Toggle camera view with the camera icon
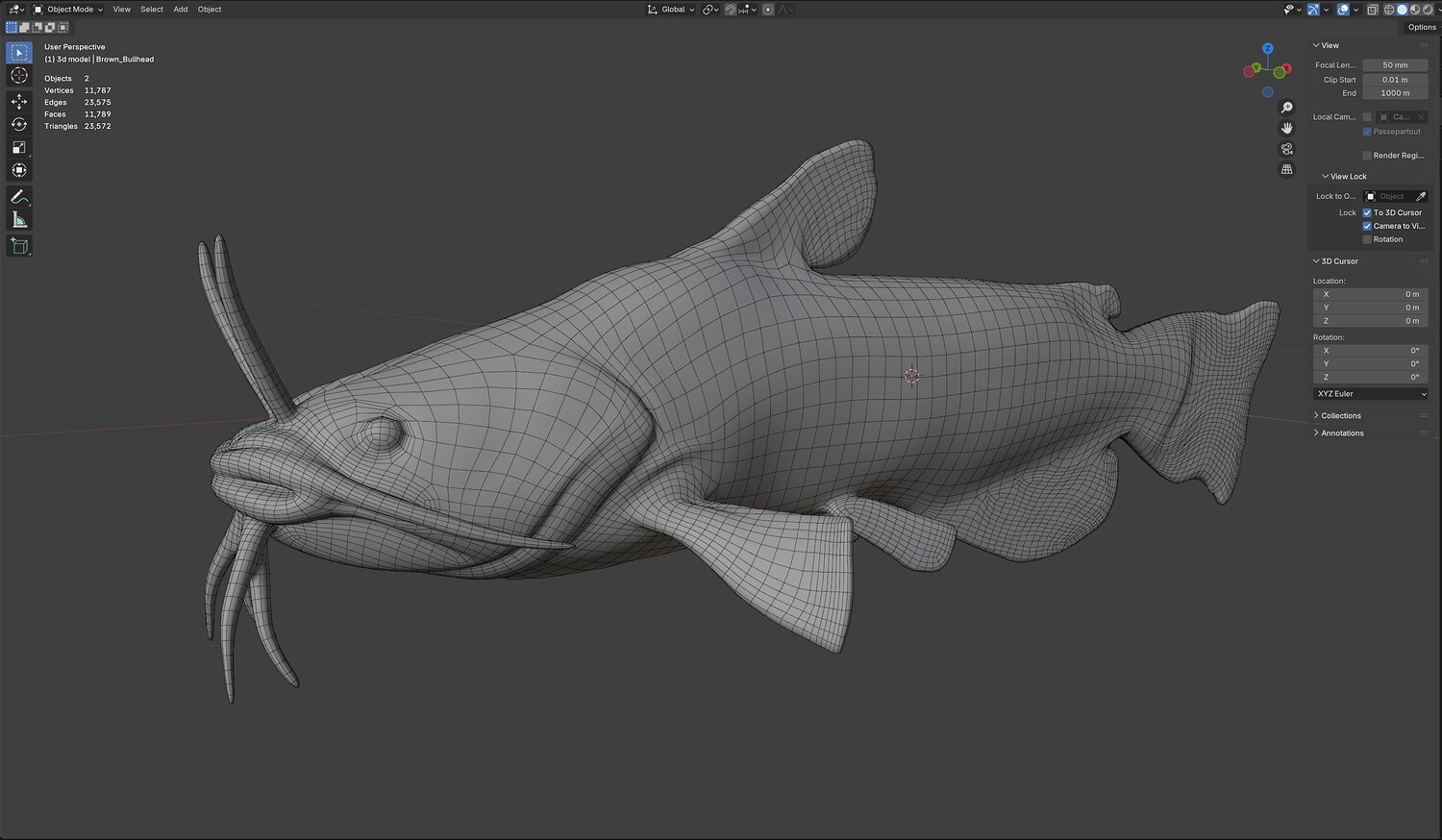The height and width of the screenshot is (840, 1442). pos(1286,149)
